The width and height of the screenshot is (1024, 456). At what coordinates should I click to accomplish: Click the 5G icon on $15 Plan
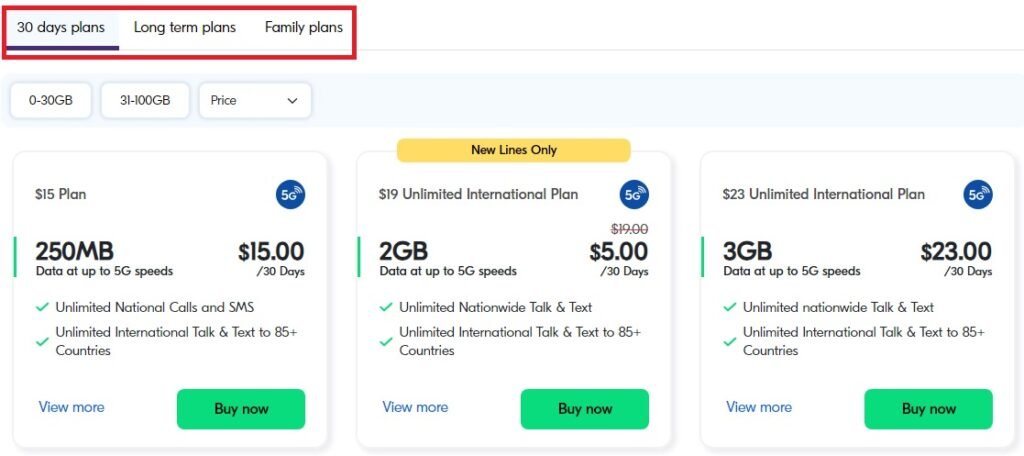coord(291,195)
